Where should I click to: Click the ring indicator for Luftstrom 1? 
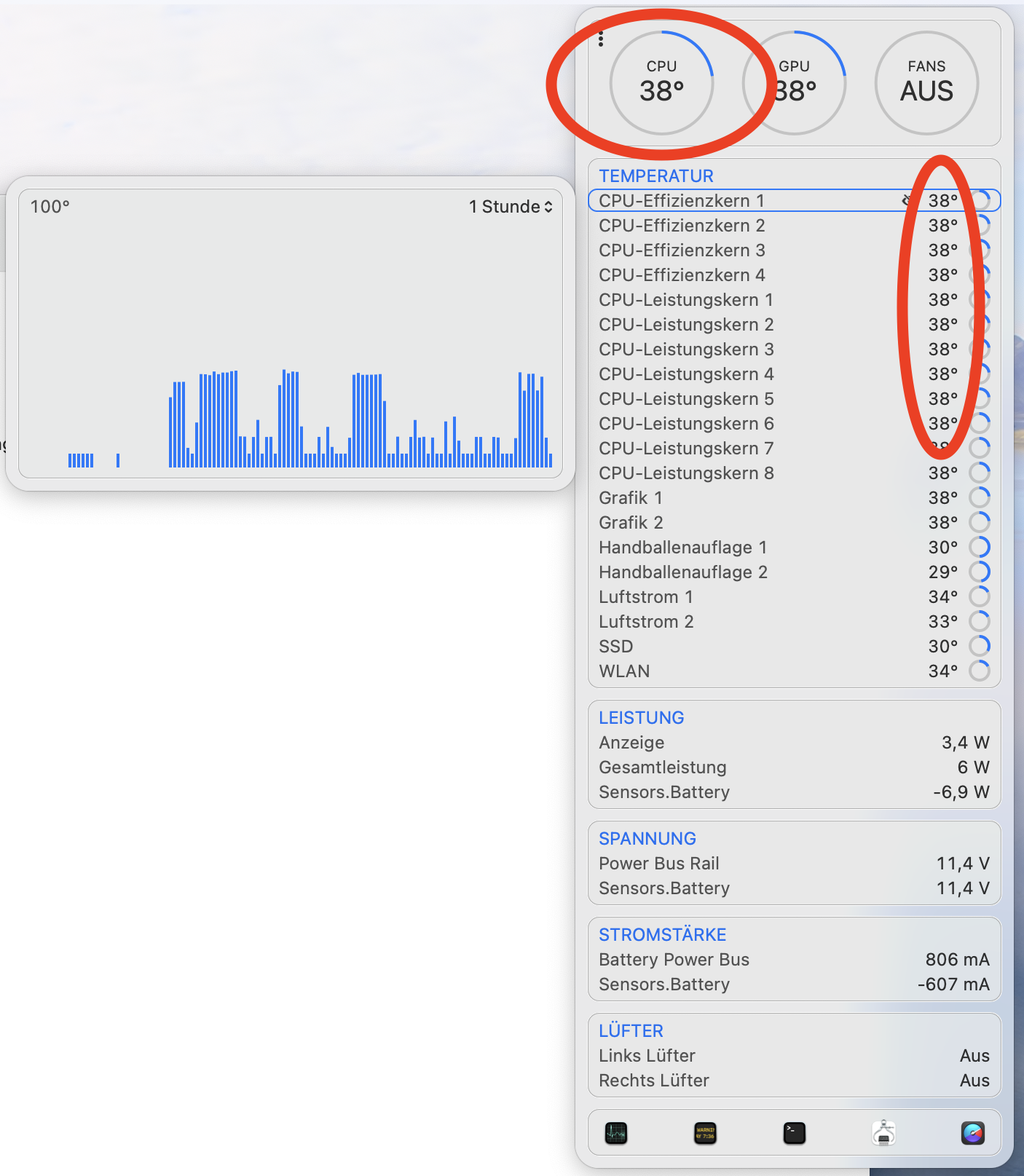(980, 596)
